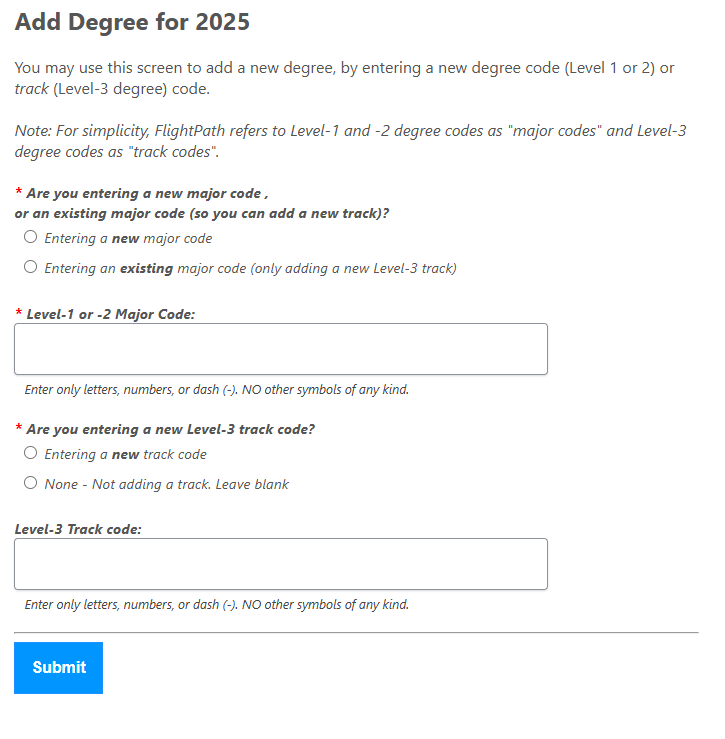Click the intro paragraph about adding a new degree
This screenshot has height=739, width=725.
click(345, 78)
